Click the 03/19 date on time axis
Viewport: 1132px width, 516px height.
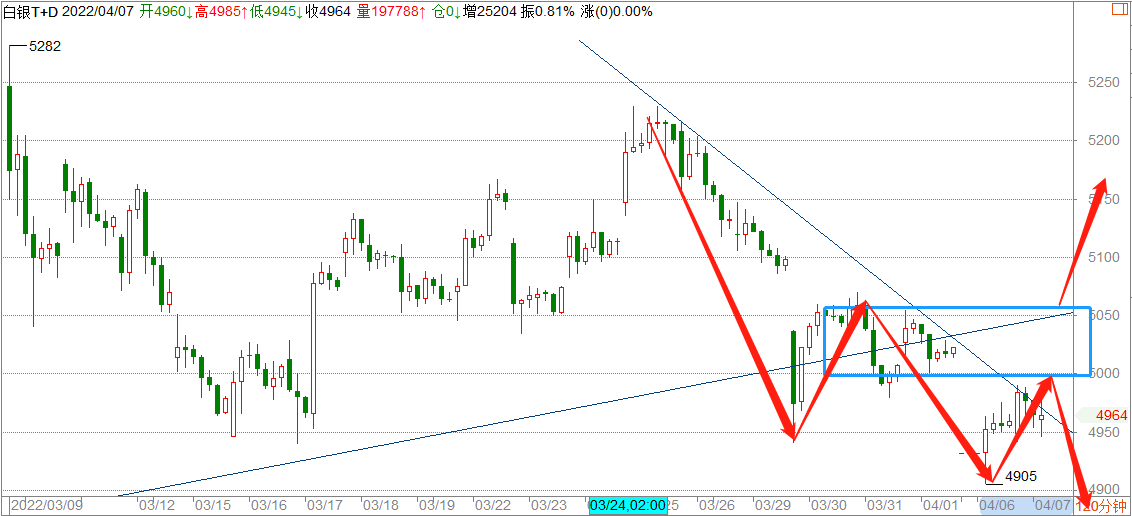pyautogui.click(x=437, y=504)
